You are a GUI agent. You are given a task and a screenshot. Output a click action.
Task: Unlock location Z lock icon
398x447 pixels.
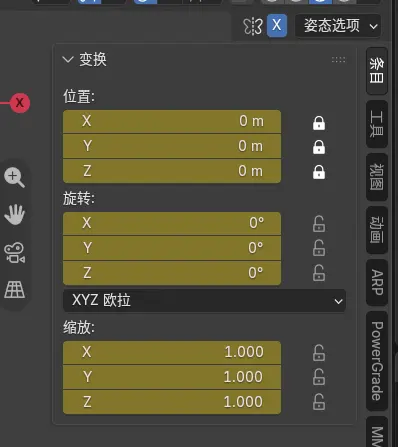pyautogui.click(x=319, y=172)
